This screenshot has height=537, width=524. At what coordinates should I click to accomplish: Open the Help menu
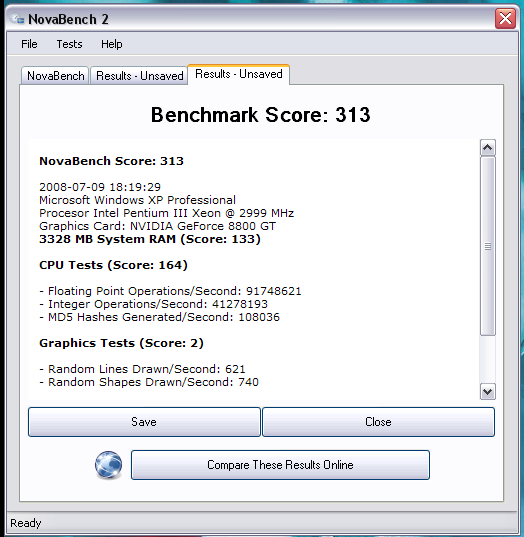112,44
